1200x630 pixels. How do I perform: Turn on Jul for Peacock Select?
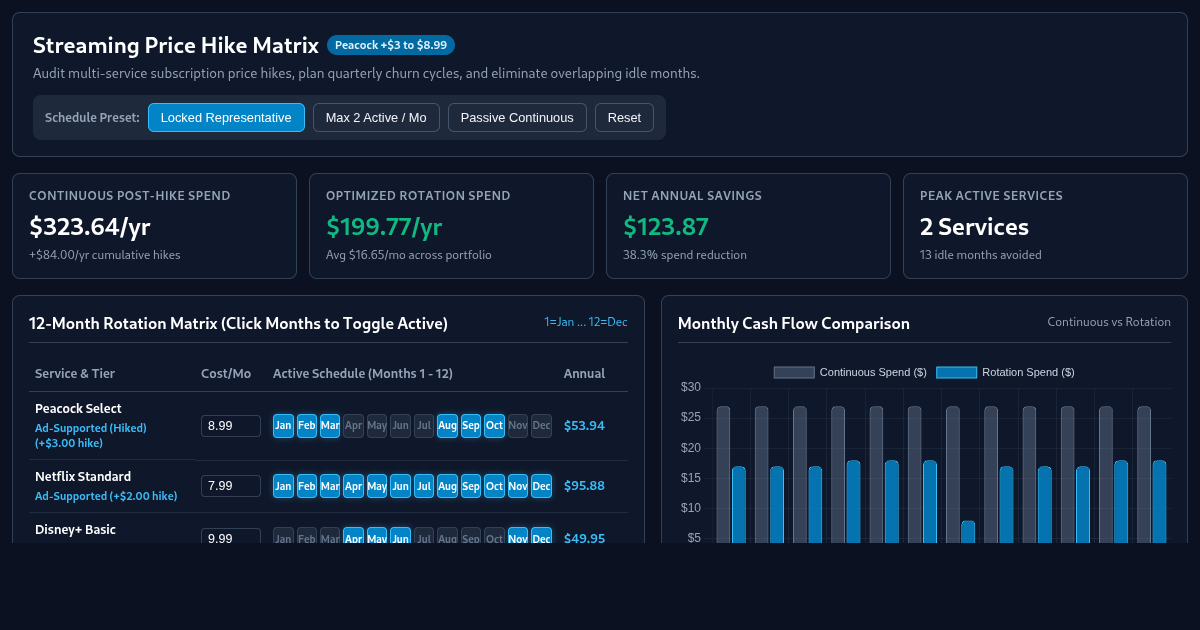click(x=424, y=426)
